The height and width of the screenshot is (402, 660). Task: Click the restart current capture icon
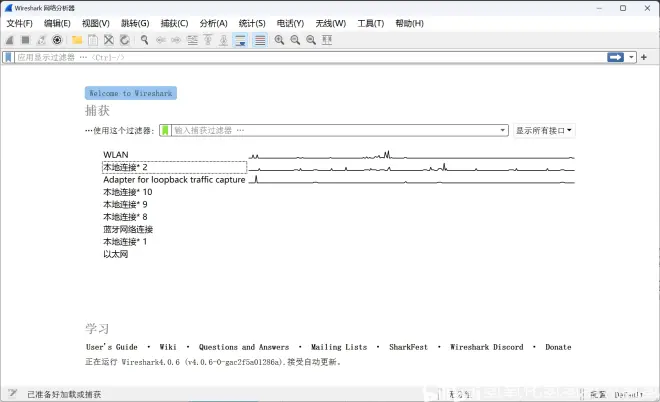pyautogui.click(x=41, y=40)
